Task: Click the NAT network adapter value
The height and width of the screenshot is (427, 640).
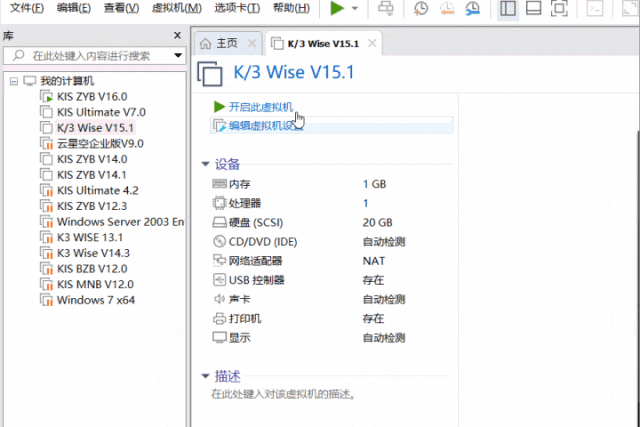Action: click(x=373, y=261)
